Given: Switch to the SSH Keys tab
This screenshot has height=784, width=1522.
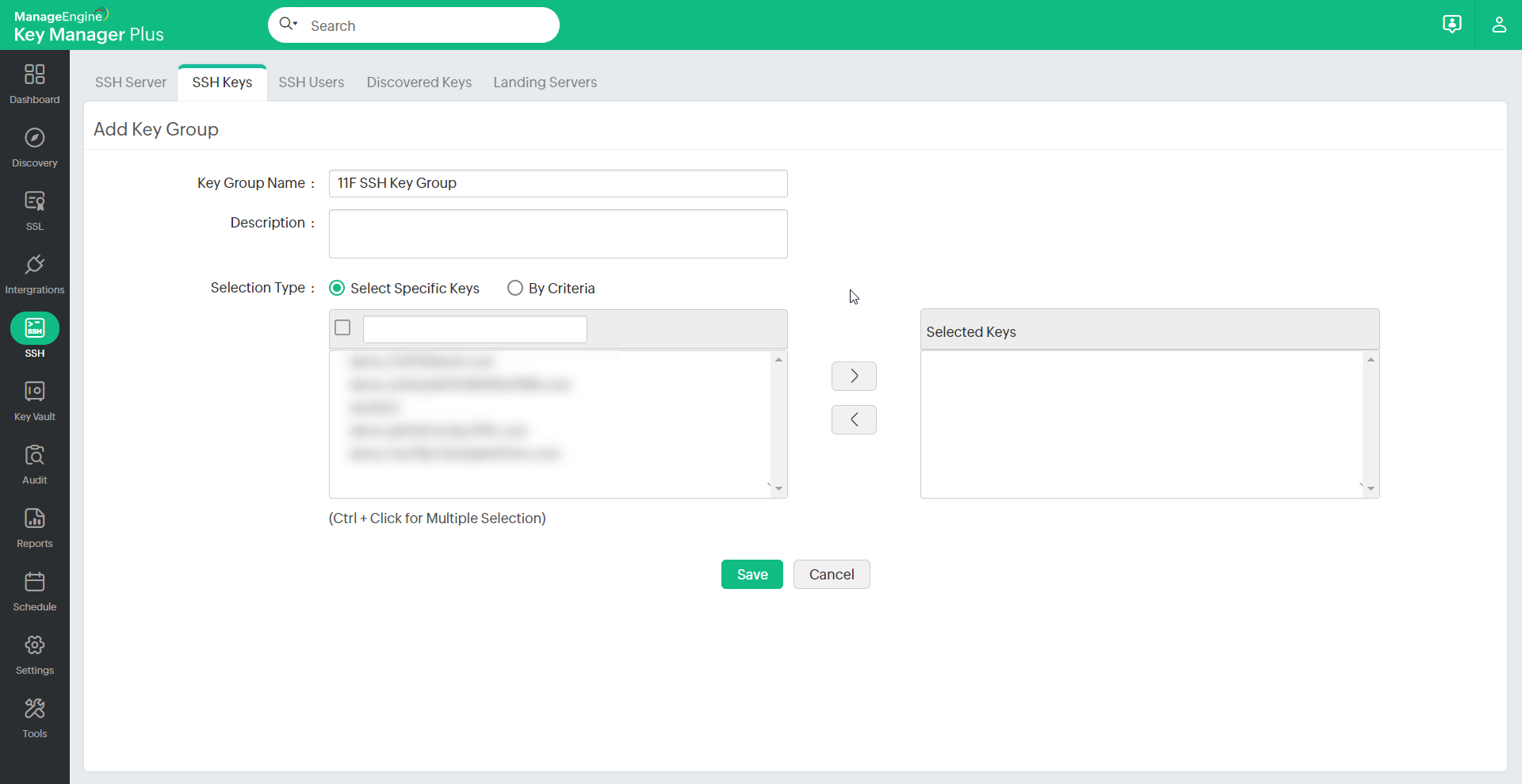Looking at the screenshot, I should [x=222, y=82].
